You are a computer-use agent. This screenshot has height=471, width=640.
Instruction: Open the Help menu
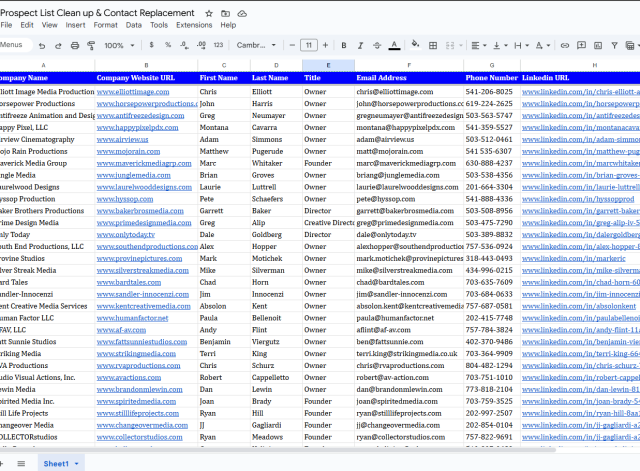[228, 25]
